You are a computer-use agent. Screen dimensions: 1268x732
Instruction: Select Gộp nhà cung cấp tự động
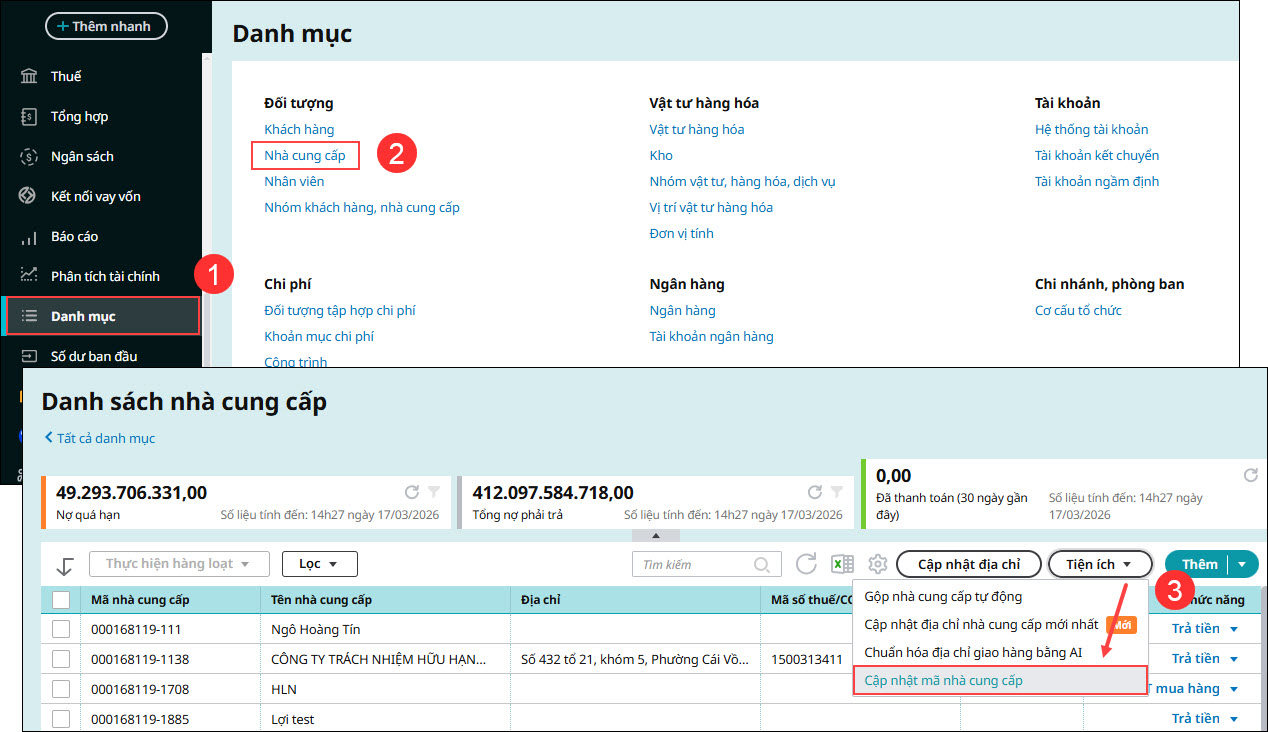(x=942, y=597)
